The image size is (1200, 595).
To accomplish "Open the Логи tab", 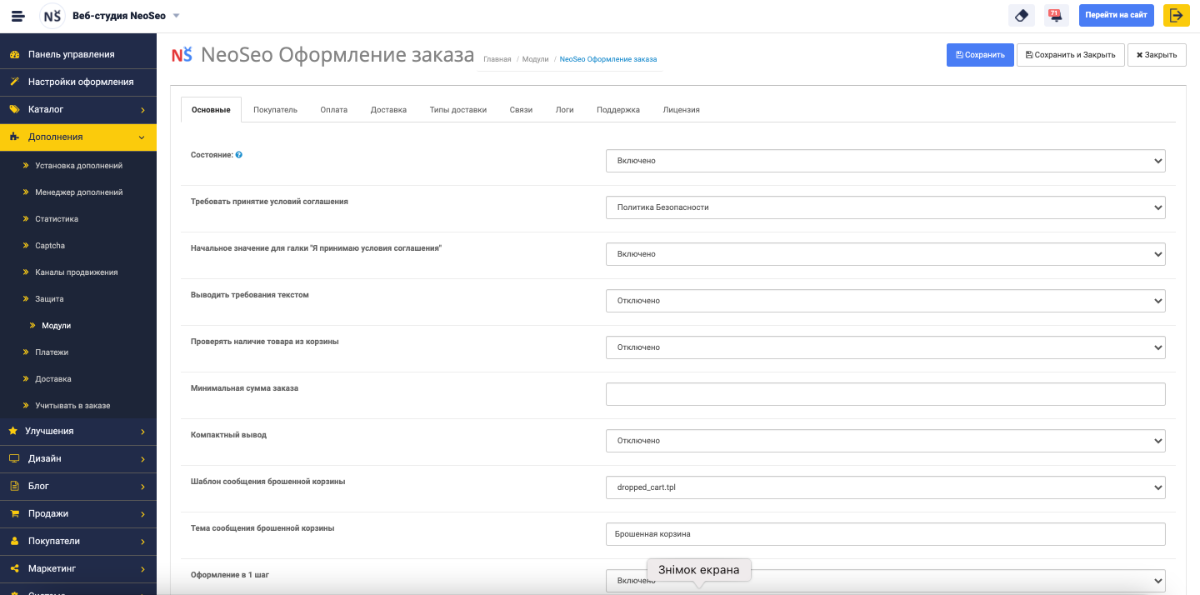I will 565,110.
